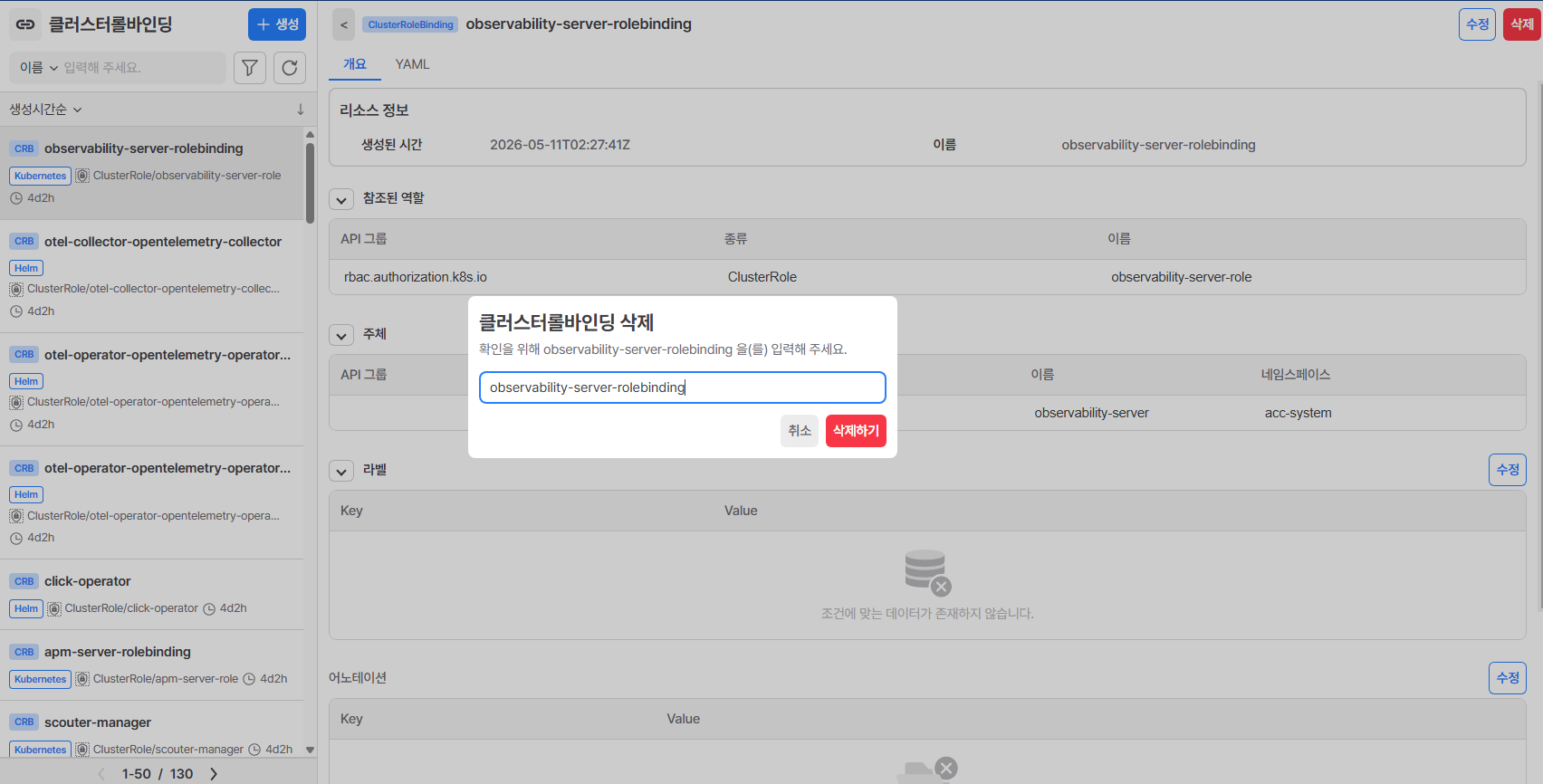Click the ClusterRoleBinding badge in the header
Image resolution: width=1543 pixels, height=784 pixels.
[410, 24]
